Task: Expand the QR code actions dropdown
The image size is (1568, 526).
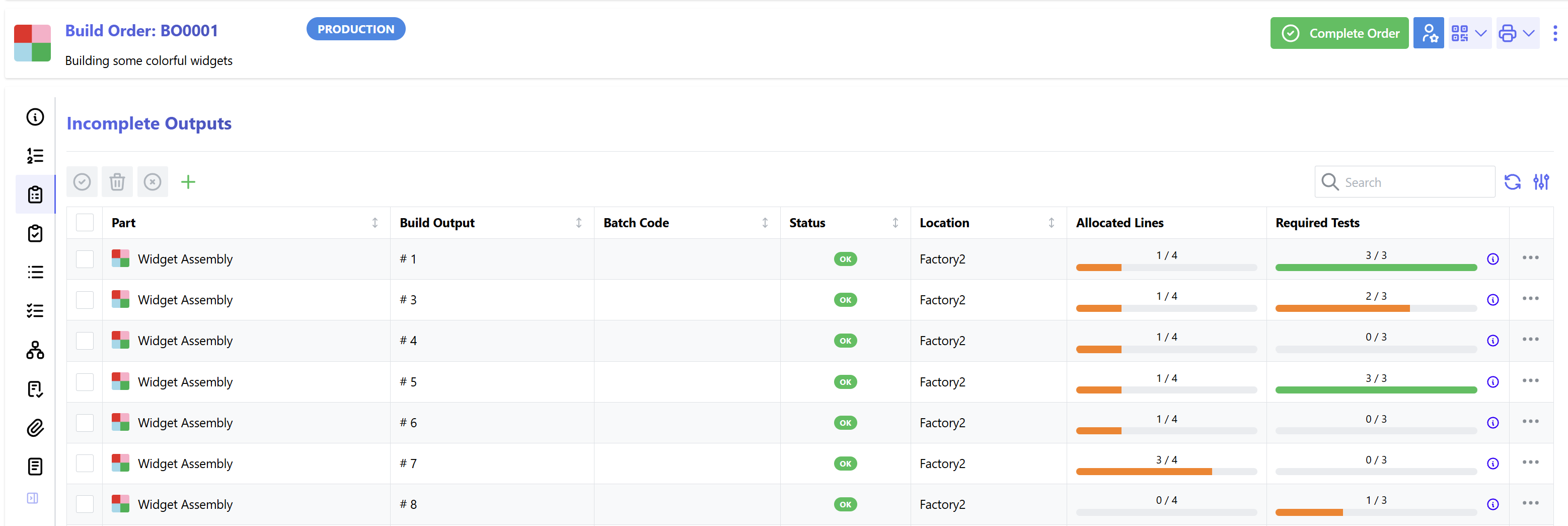Action: (x=1469, y=33)
